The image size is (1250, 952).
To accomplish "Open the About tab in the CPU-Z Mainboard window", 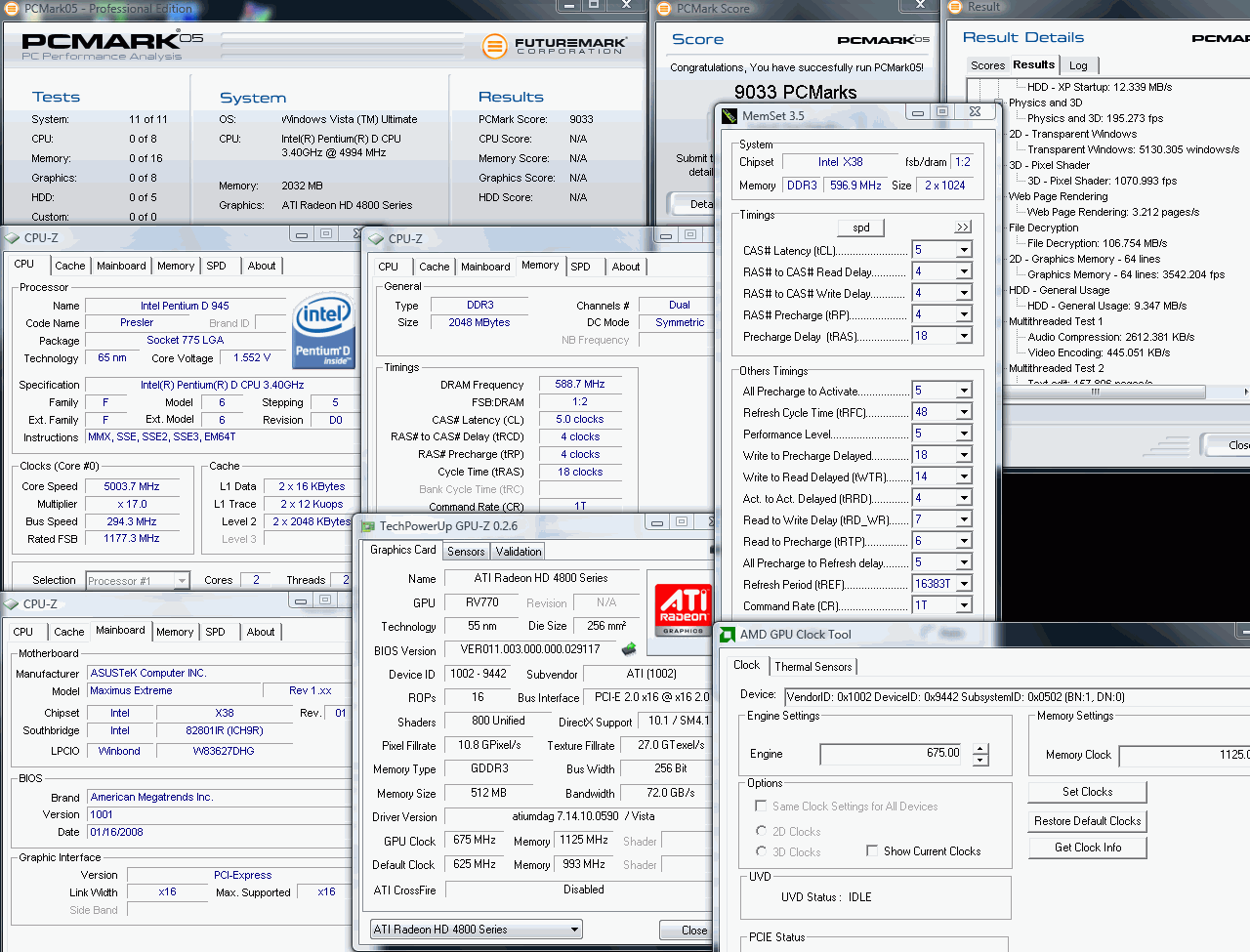I will click(261, 632).
